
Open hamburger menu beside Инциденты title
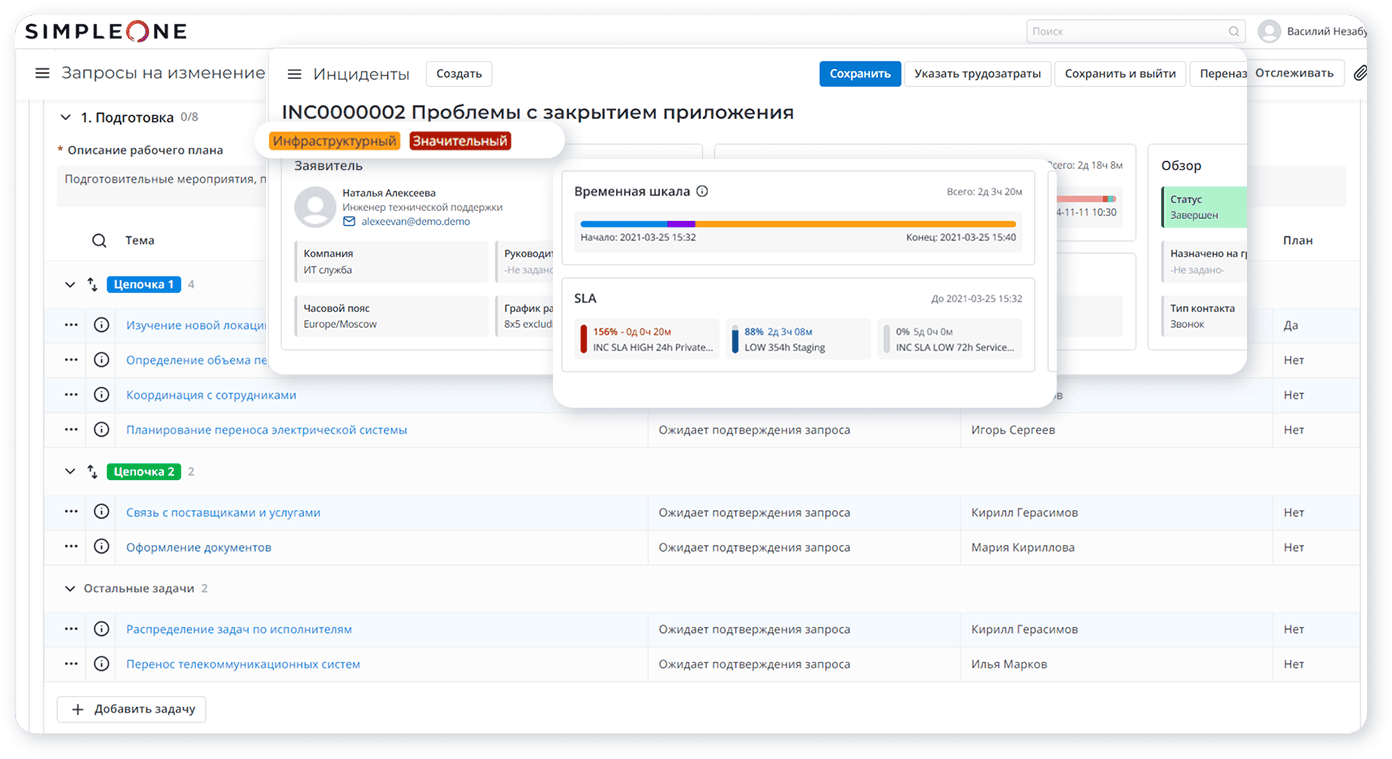294,74
